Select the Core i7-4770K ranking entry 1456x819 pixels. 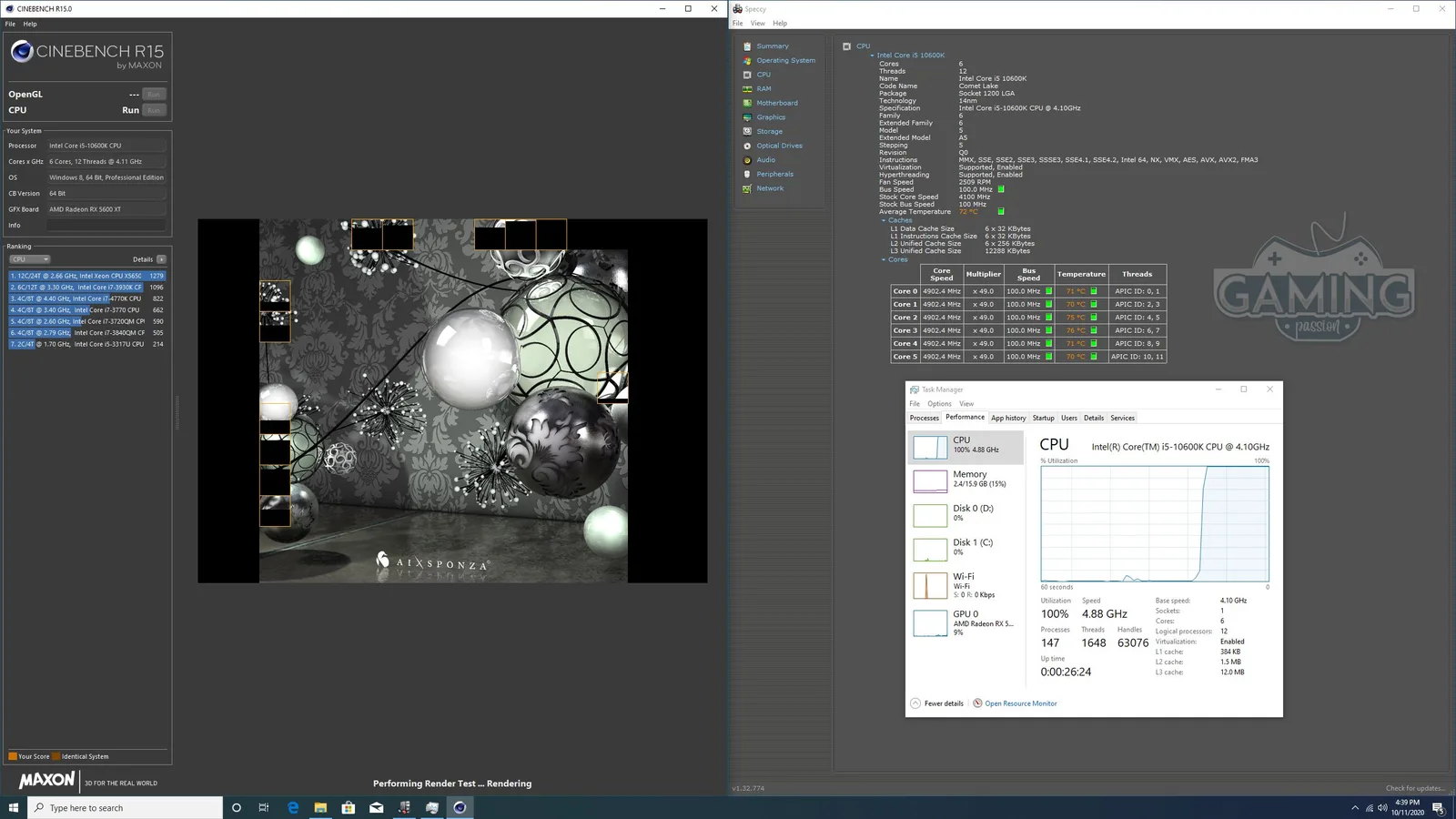click(x=87, y=298)
